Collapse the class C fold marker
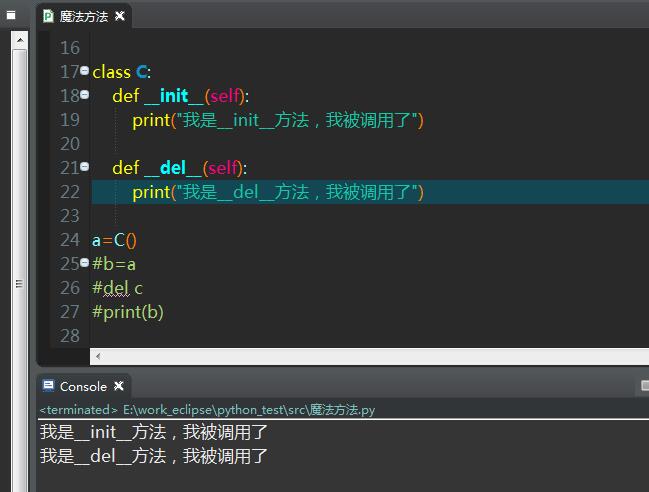The image size is (649, 492). 84,71
